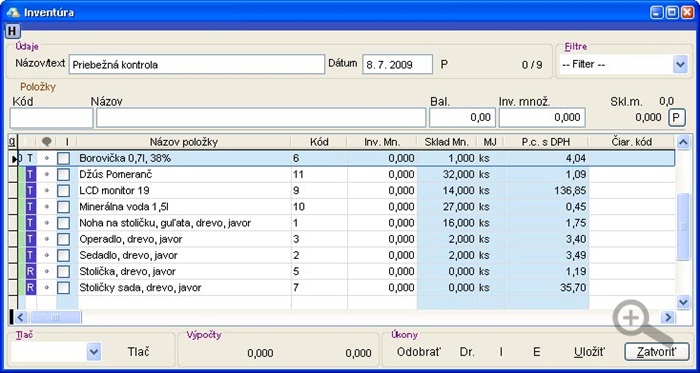This screenshot has width=700, height=373.
Task: Click the Uložiť button
Action: coord(589,352)
